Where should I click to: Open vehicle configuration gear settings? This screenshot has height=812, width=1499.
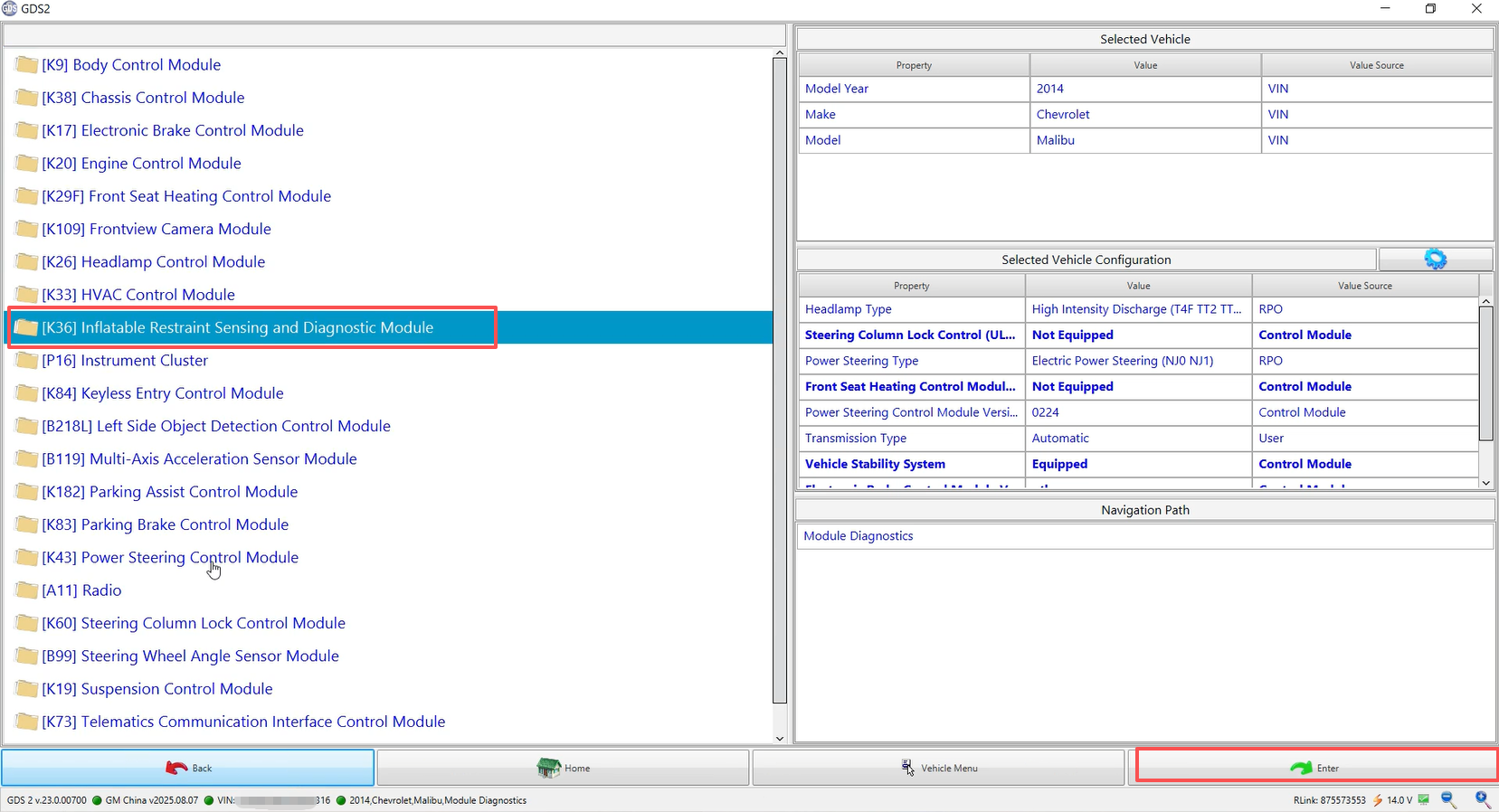tap(1435, 260)
